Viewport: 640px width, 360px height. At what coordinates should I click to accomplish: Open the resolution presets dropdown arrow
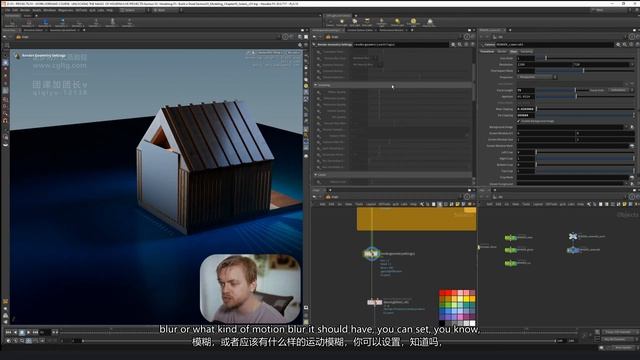[632, 64]
